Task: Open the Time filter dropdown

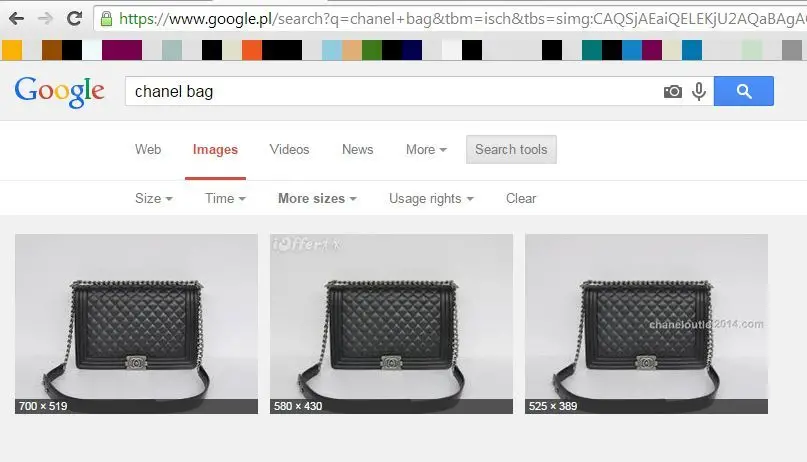Action: (x=225, y=198)
